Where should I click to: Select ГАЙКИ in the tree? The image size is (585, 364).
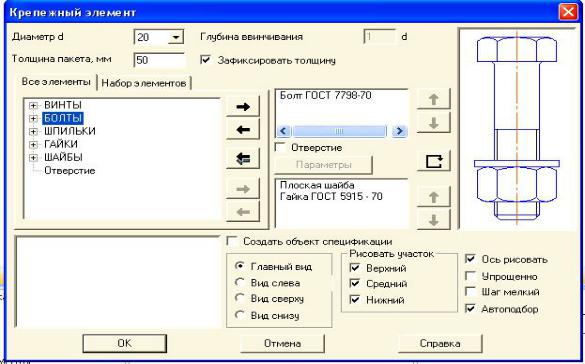(61, 144)
